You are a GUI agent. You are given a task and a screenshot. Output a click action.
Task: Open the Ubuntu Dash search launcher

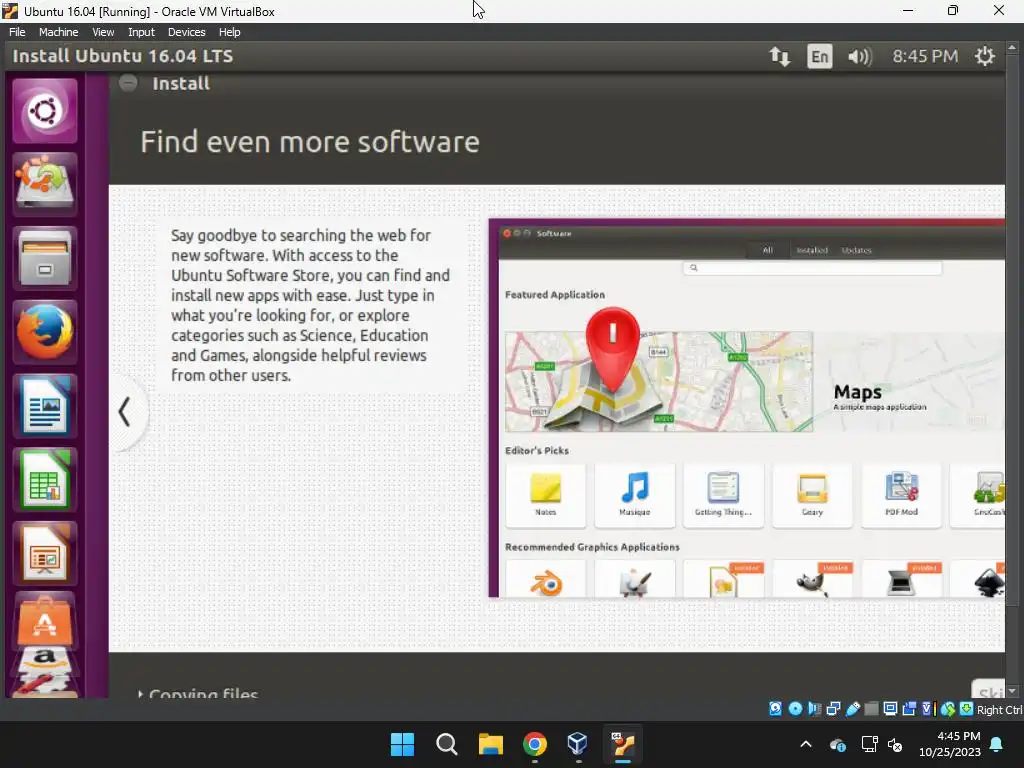(44, 110)
